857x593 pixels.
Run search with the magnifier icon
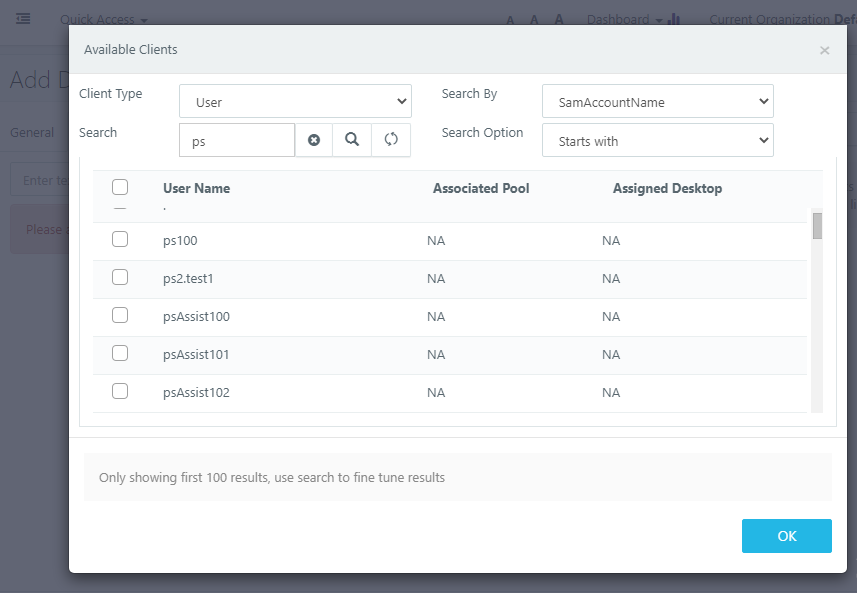352,140
